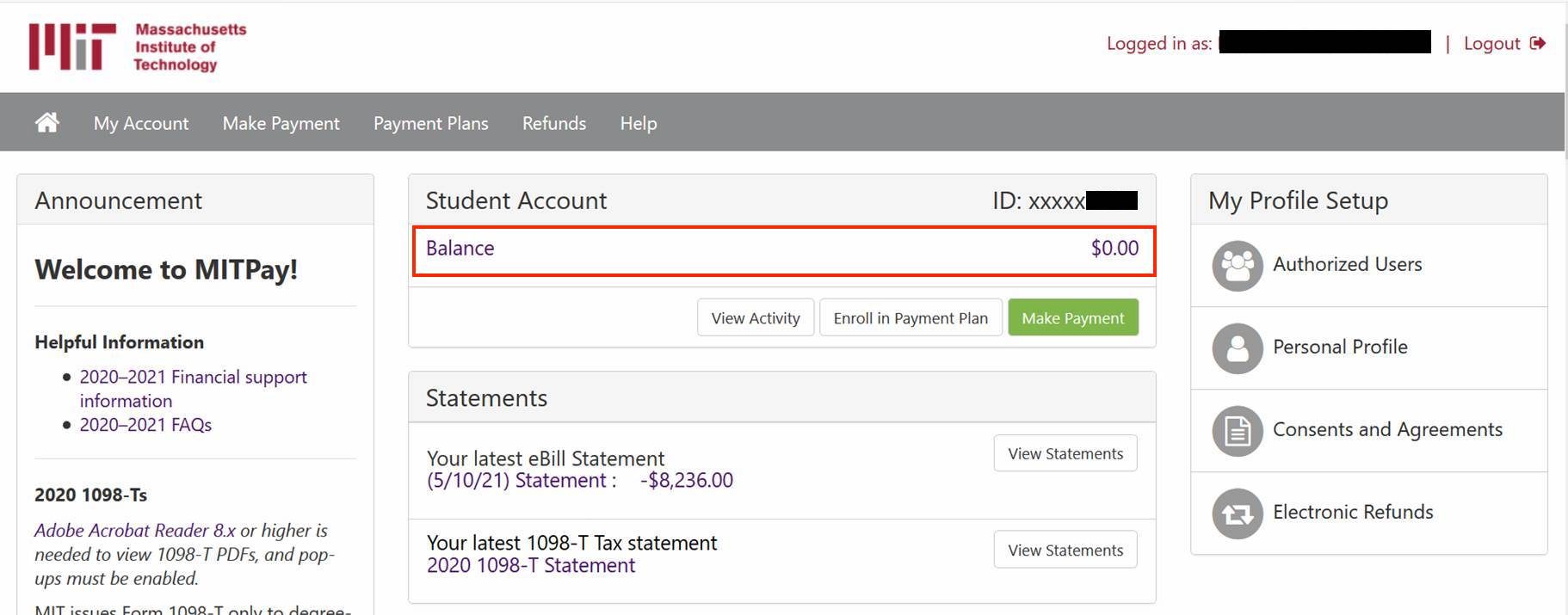Click the logout arrow icon
This screenshot has height=615, width=1568.
tap(1538, 43)
